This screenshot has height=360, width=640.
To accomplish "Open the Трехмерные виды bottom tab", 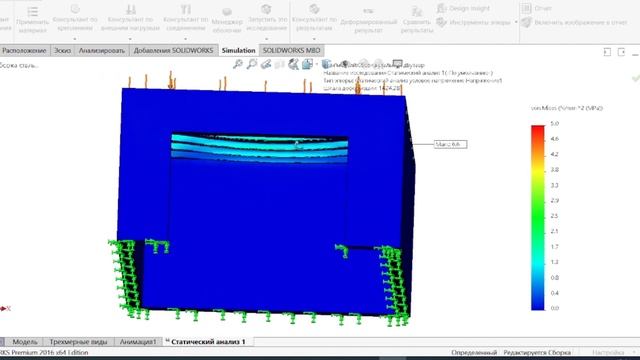I will pos(78,342).
